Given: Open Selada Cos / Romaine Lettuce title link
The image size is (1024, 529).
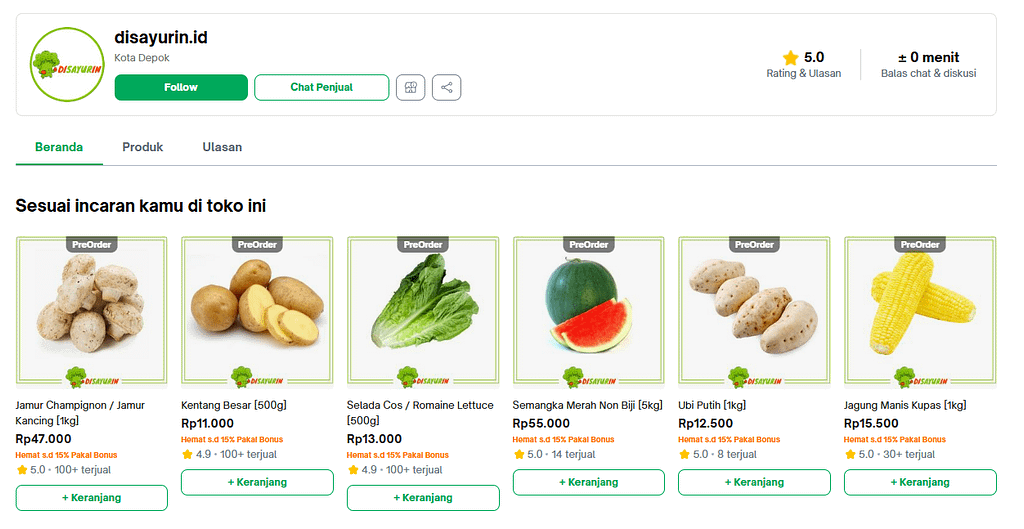Looking at the screenshot, I should (420, 413).
